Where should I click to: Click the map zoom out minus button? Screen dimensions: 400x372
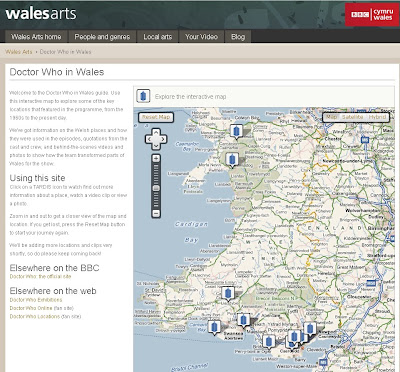click(156, 213)
